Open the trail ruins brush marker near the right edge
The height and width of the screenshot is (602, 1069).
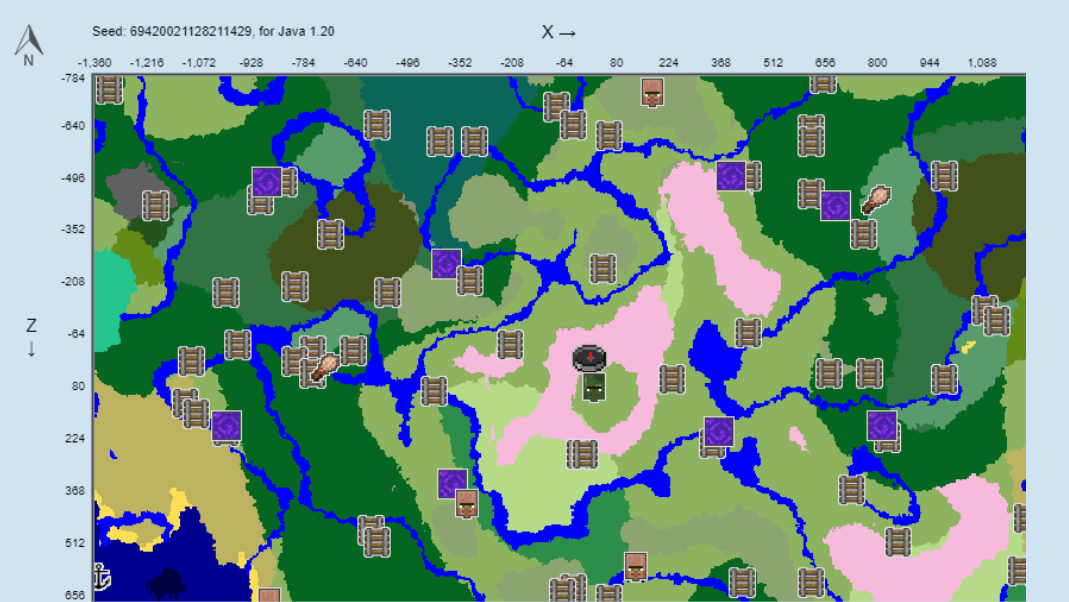click(877, 199)
